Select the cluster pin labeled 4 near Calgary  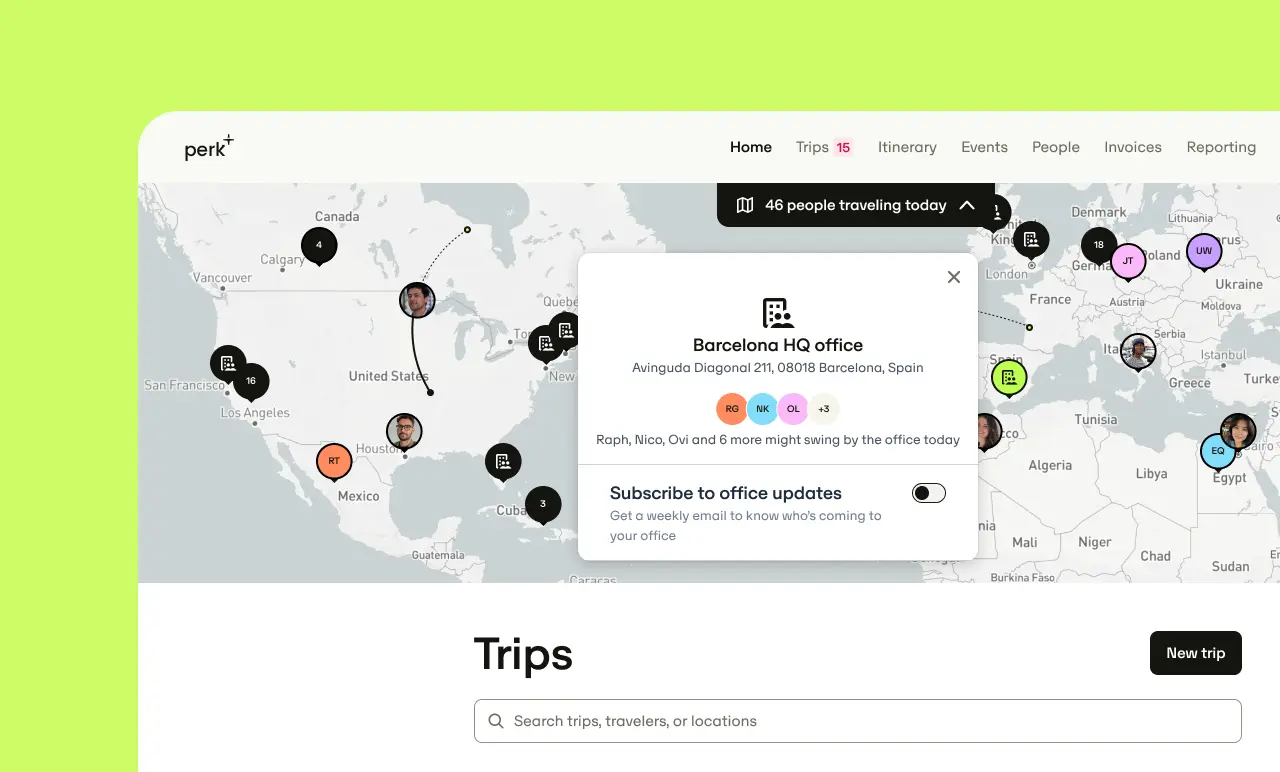click(x=319, y=246)
